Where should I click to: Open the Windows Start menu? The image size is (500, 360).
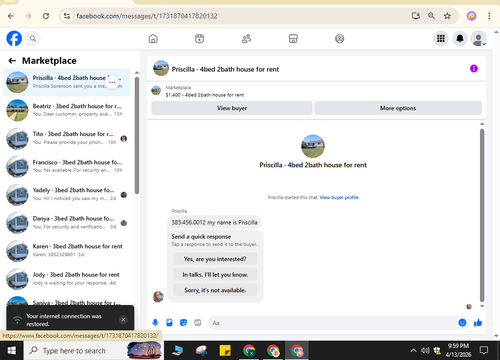click(x=12, y=351)
